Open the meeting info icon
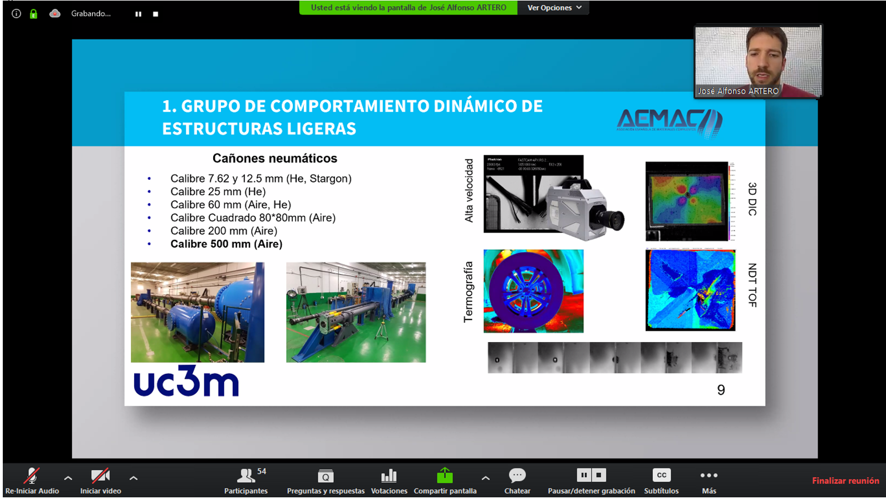Screen dimensions: 886x499 [x=16, y=14]
